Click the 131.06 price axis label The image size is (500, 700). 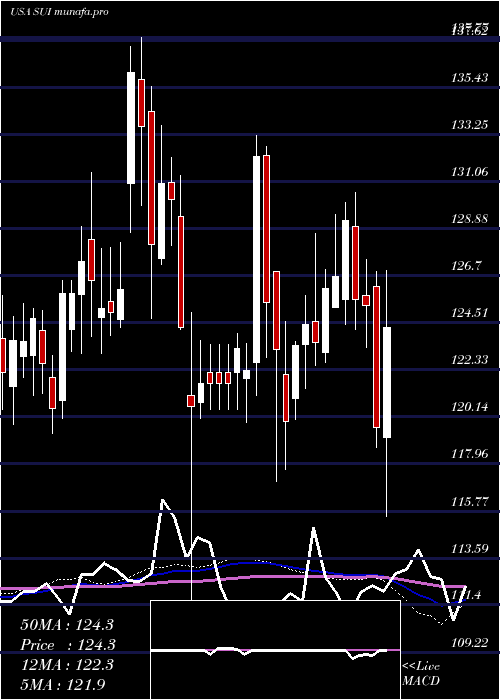click(469, 172)
